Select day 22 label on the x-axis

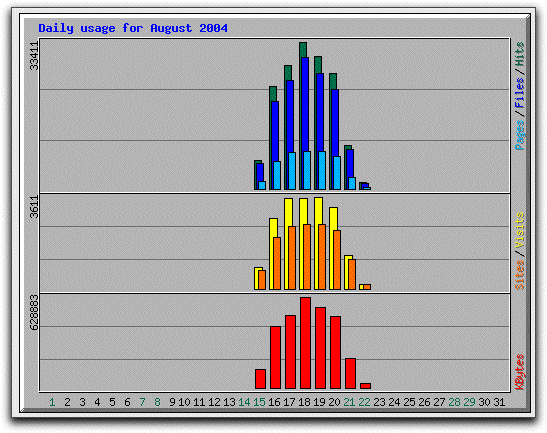364,402
